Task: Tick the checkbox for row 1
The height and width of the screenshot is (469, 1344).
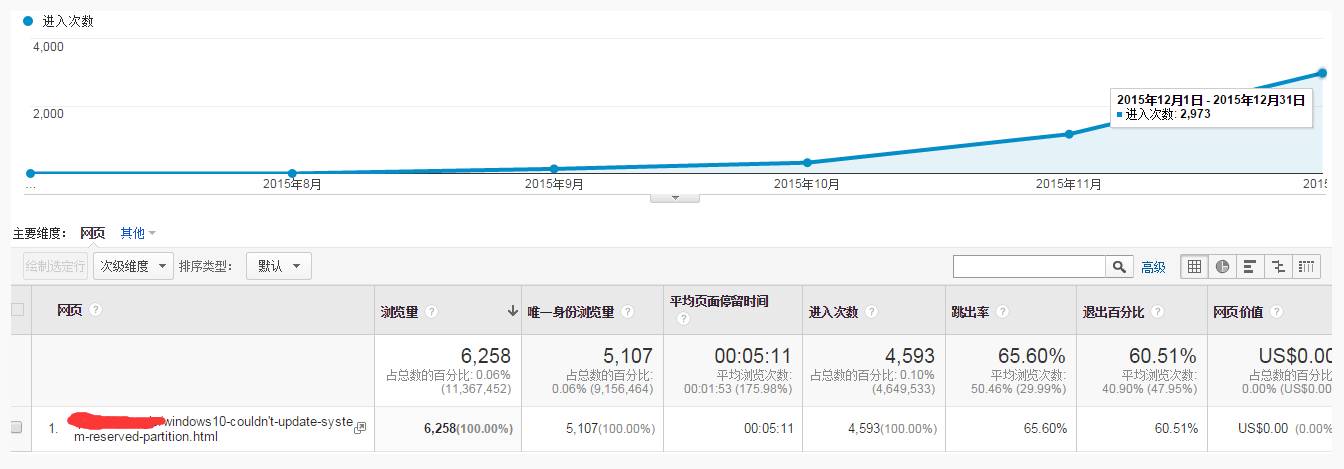Action: tap(16, 428)
